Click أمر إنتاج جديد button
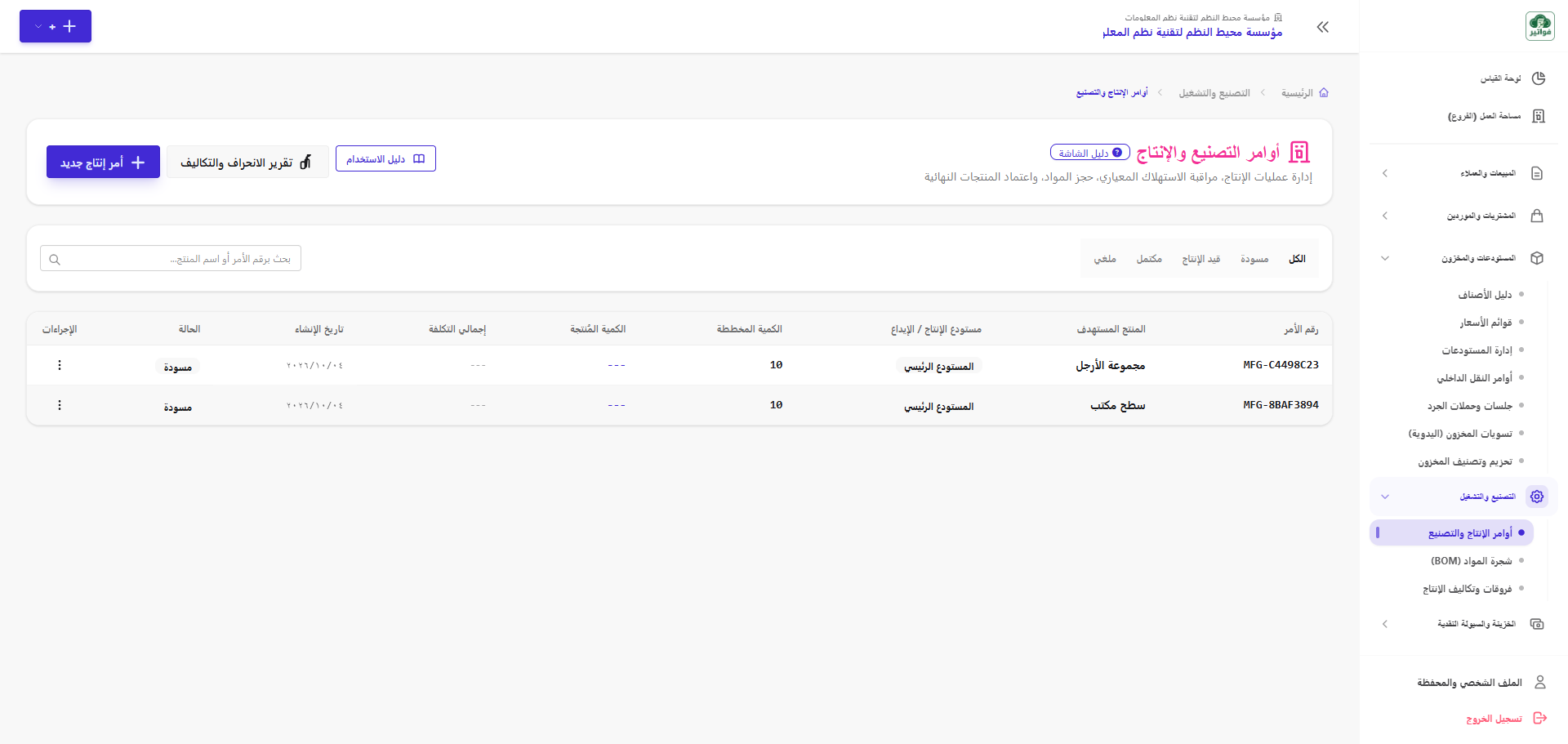Screen dimensions: 1568x744 coord(103,162)
